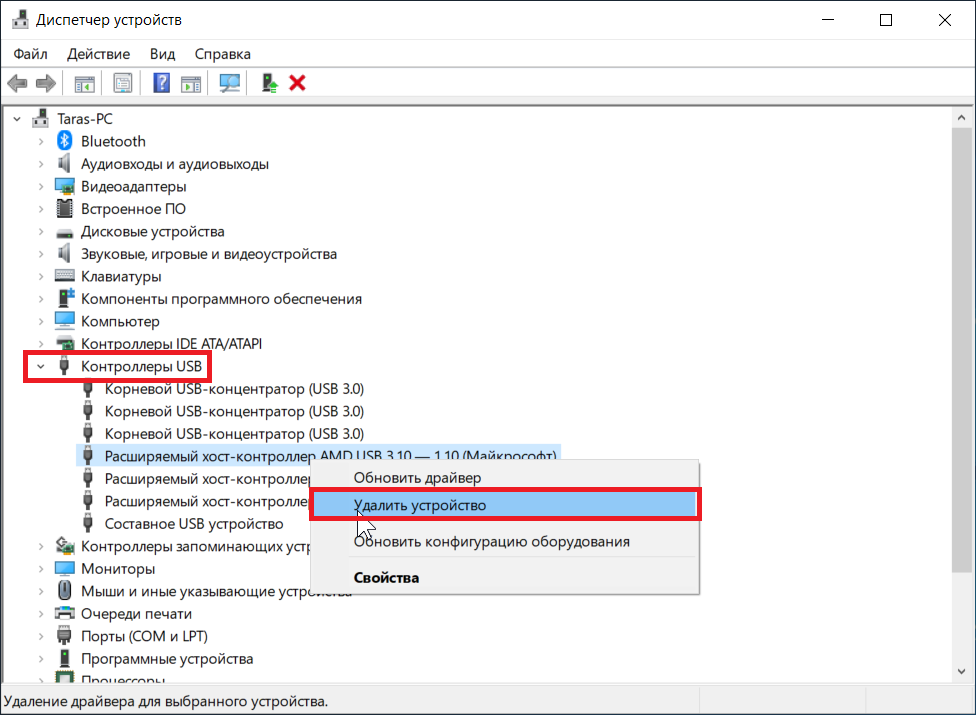Click the Видеоадаптеры display adapter icon
The image size is (976, 715).
64,186
